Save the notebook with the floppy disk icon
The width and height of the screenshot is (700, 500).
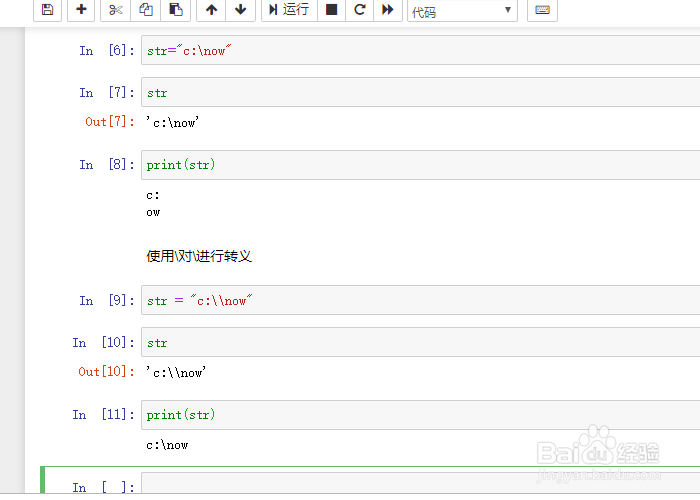47,9
